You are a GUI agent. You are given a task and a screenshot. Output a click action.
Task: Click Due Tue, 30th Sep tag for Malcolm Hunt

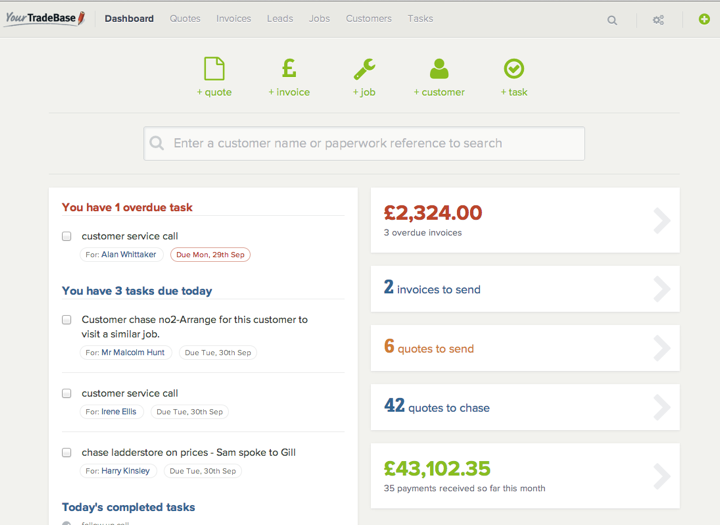[218, 353]
